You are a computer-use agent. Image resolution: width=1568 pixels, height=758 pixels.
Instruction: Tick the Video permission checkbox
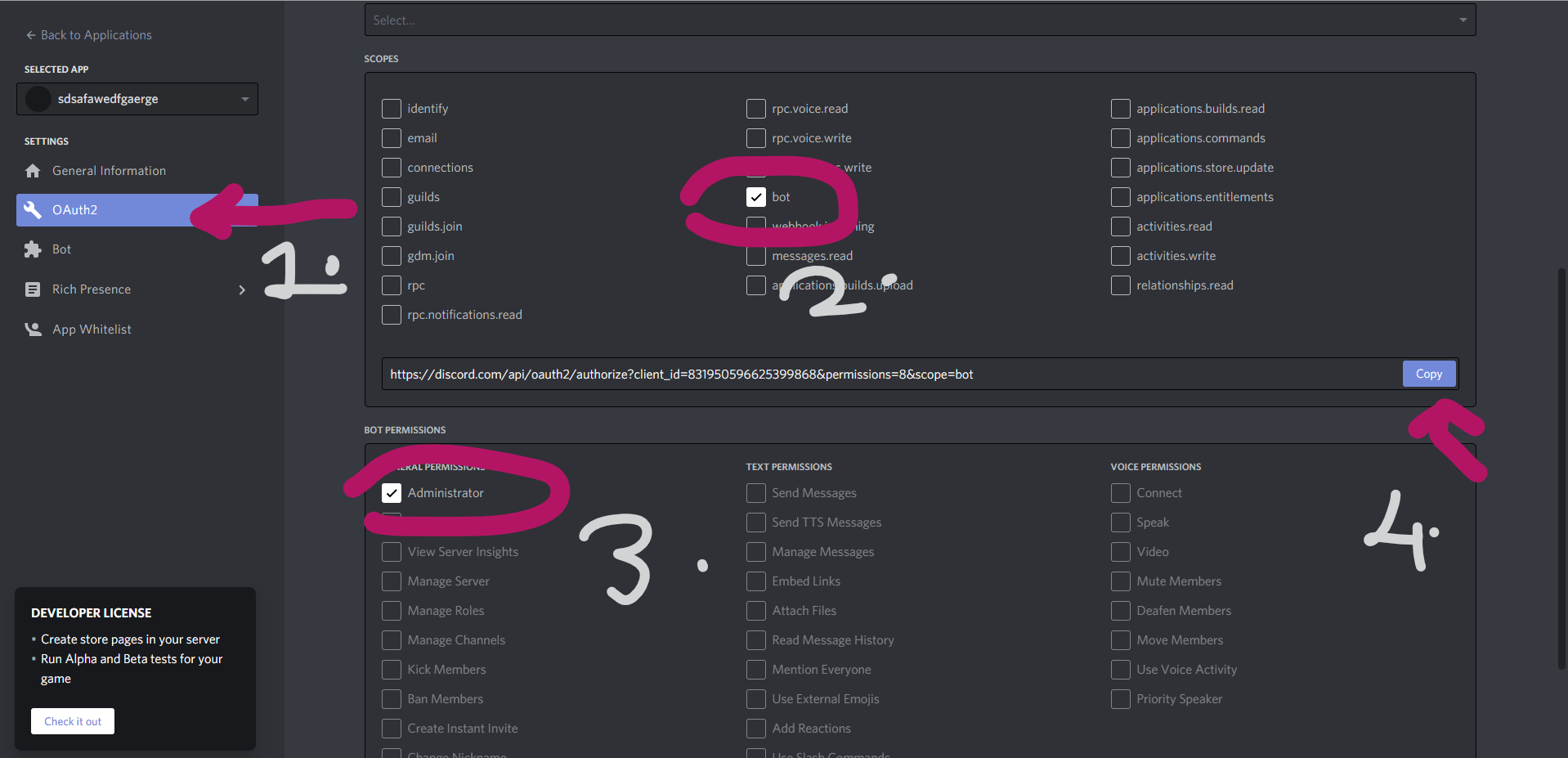pos(1121,552)
